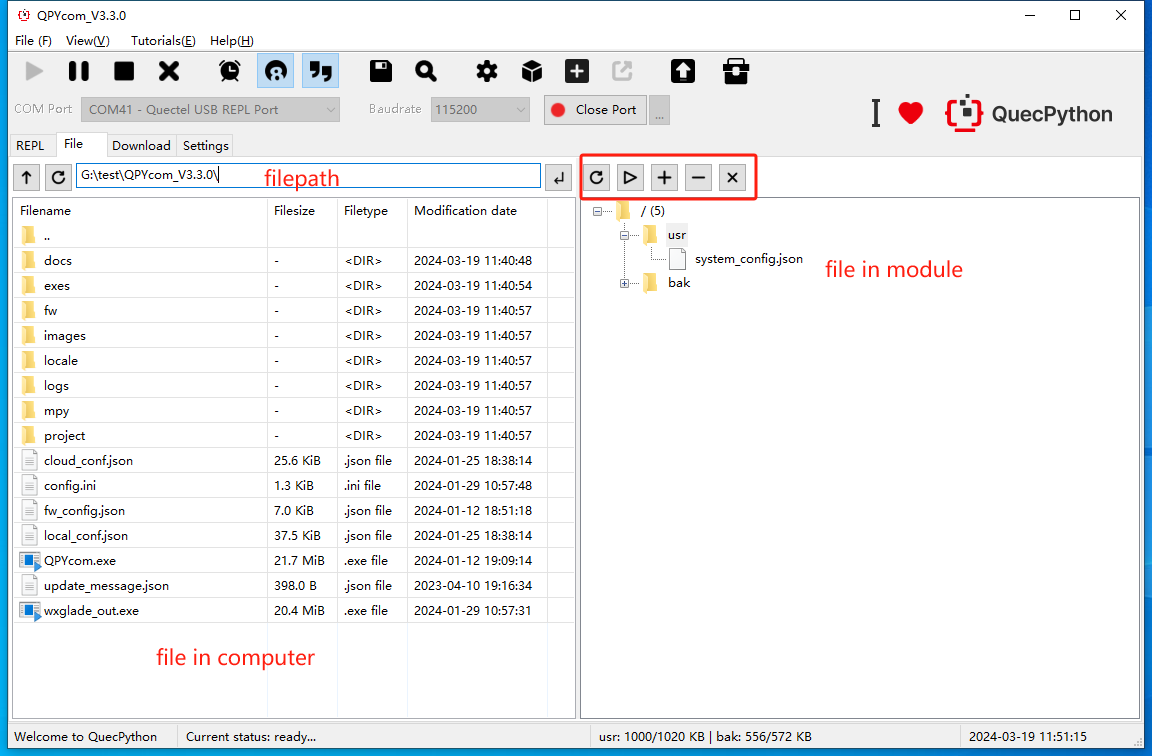This screenshot has height=756, width=1152.
Task: Select the project folder
Action: 294,436
